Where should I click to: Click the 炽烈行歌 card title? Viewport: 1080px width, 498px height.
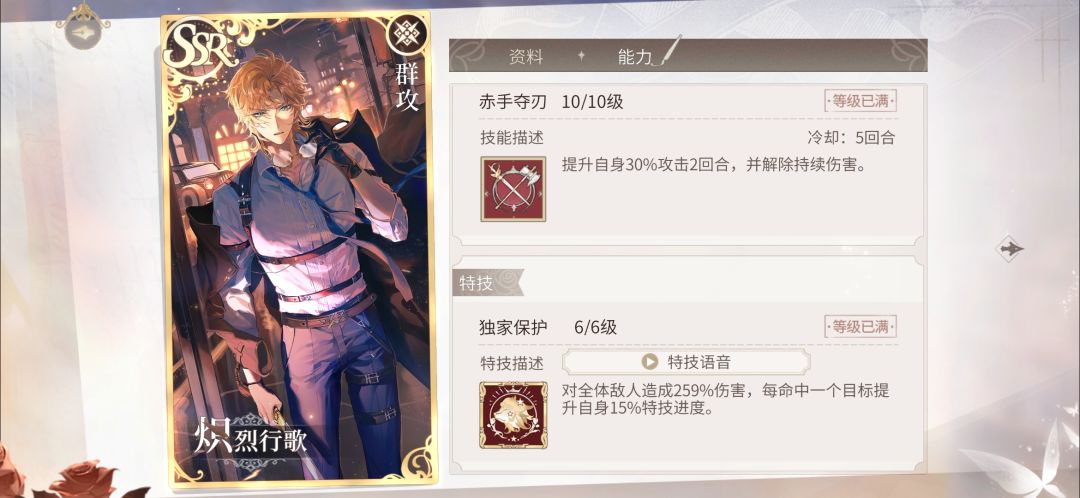coord(250,439)
